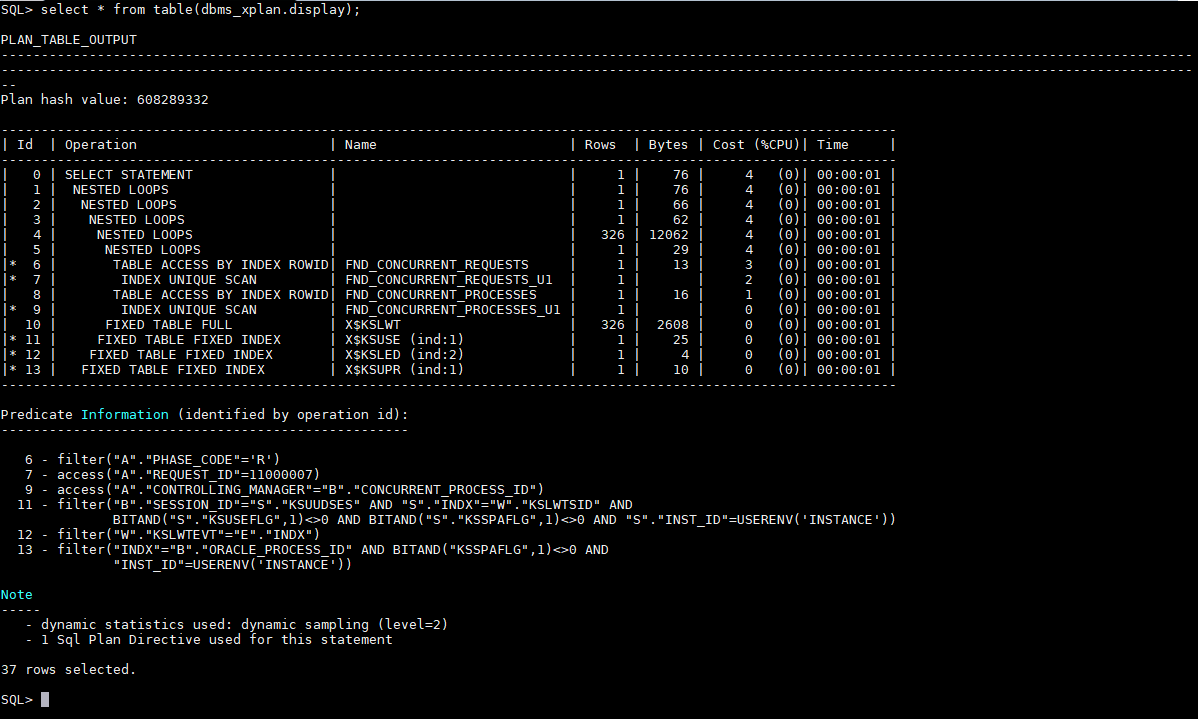This screenshot has width=1198, height=721.
Task: Click the Note section heading
Action: tap(16, 594)
